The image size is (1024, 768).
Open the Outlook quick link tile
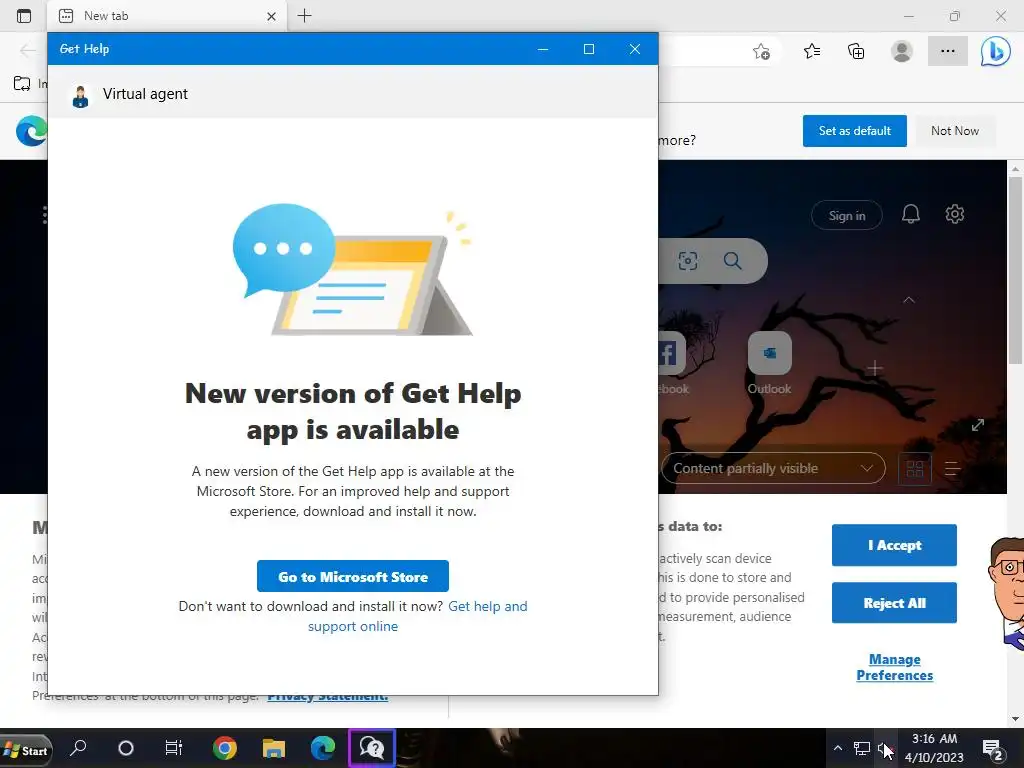[769, 363]
